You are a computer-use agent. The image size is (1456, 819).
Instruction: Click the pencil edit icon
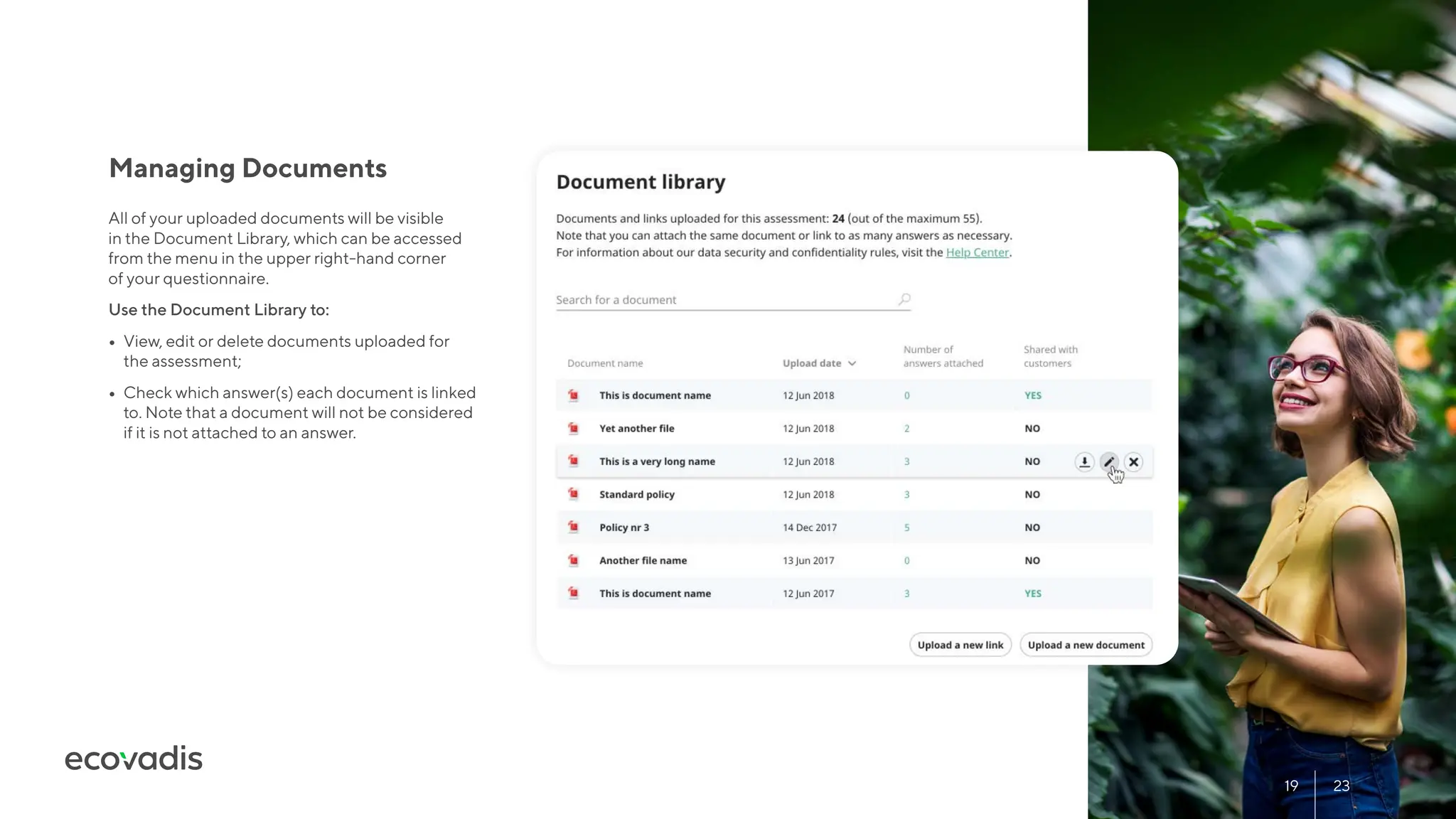pos(1109,462)
